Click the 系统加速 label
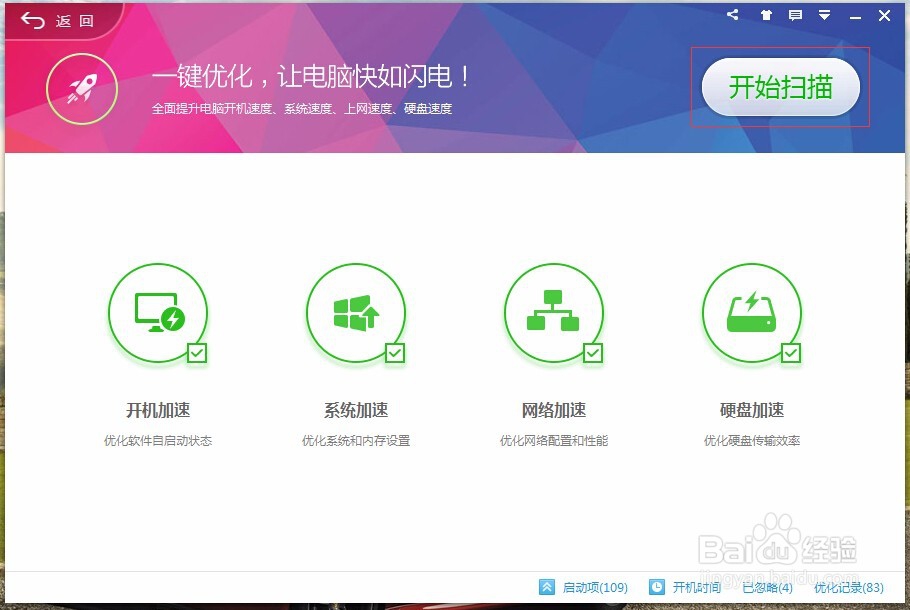910x610 pixels. point(356,410)
